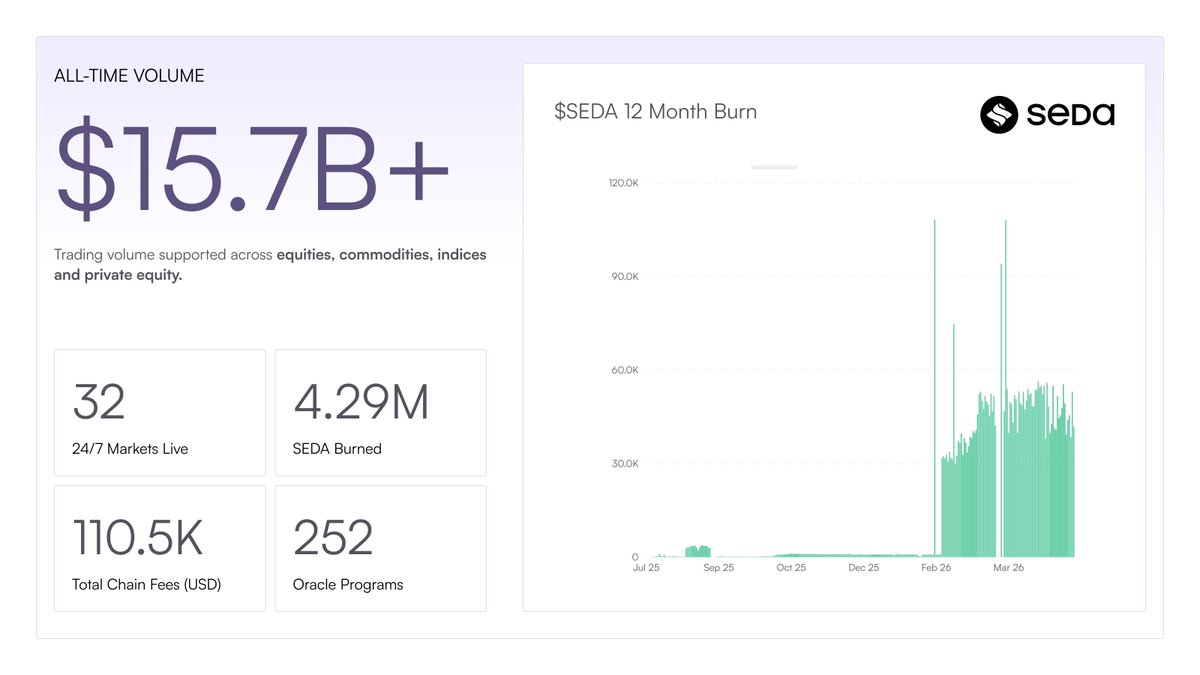Image resolution: width=1200 pixels, height=675 pixels.
Task: Click the trading volume description text
Action: point(270,265)
